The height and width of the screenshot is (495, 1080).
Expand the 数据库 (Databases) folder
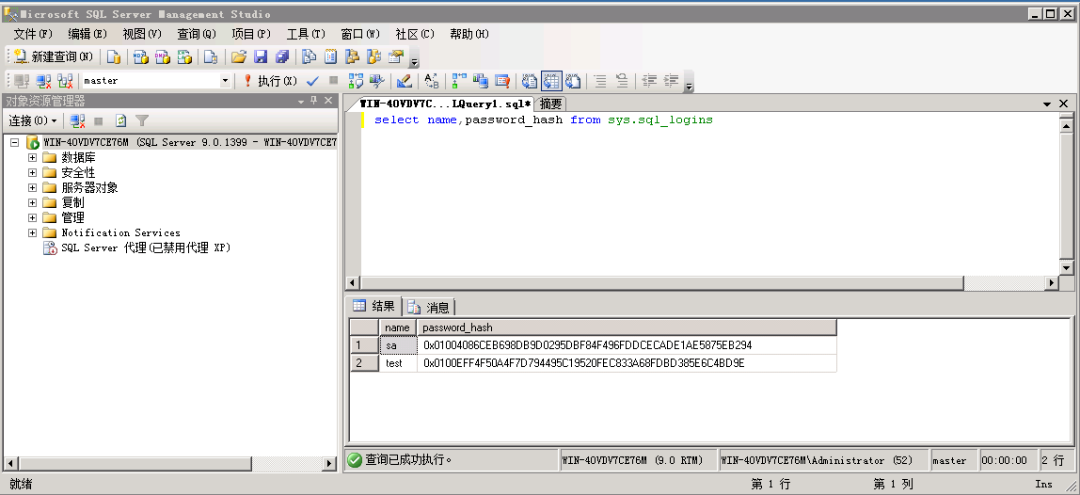click(x=32, y=158)
